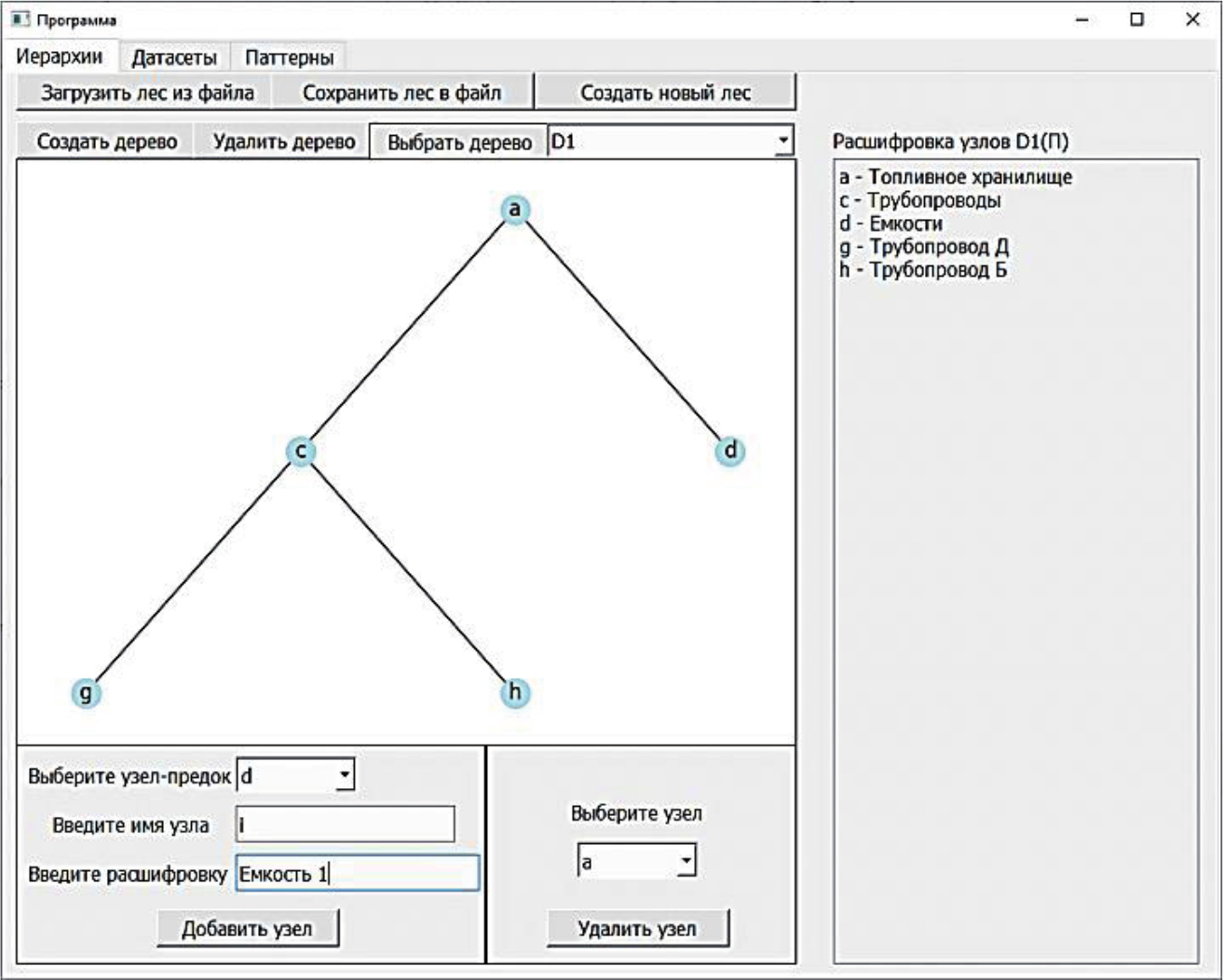Image resolution: width=1223 pixels, height=980 pixels.
Task: Click Загрузить лес из файла
Action: coord(147,93)
